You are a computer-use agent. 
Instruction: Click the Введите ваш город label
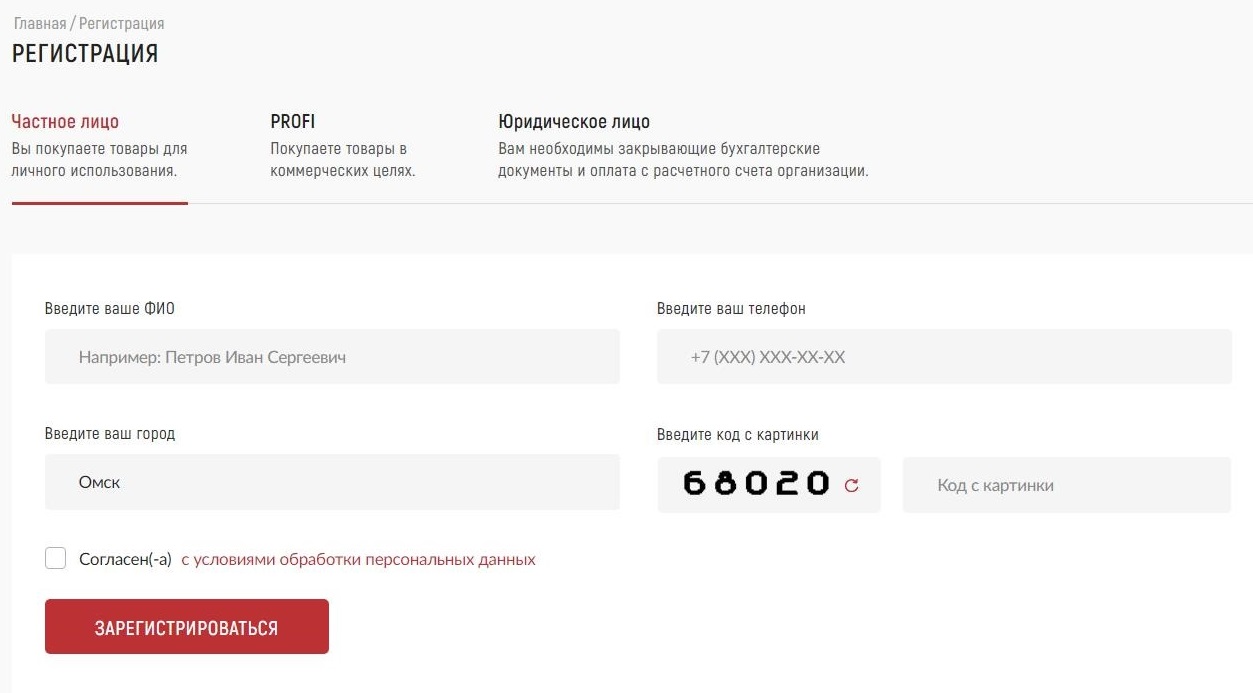click(110, 434)
